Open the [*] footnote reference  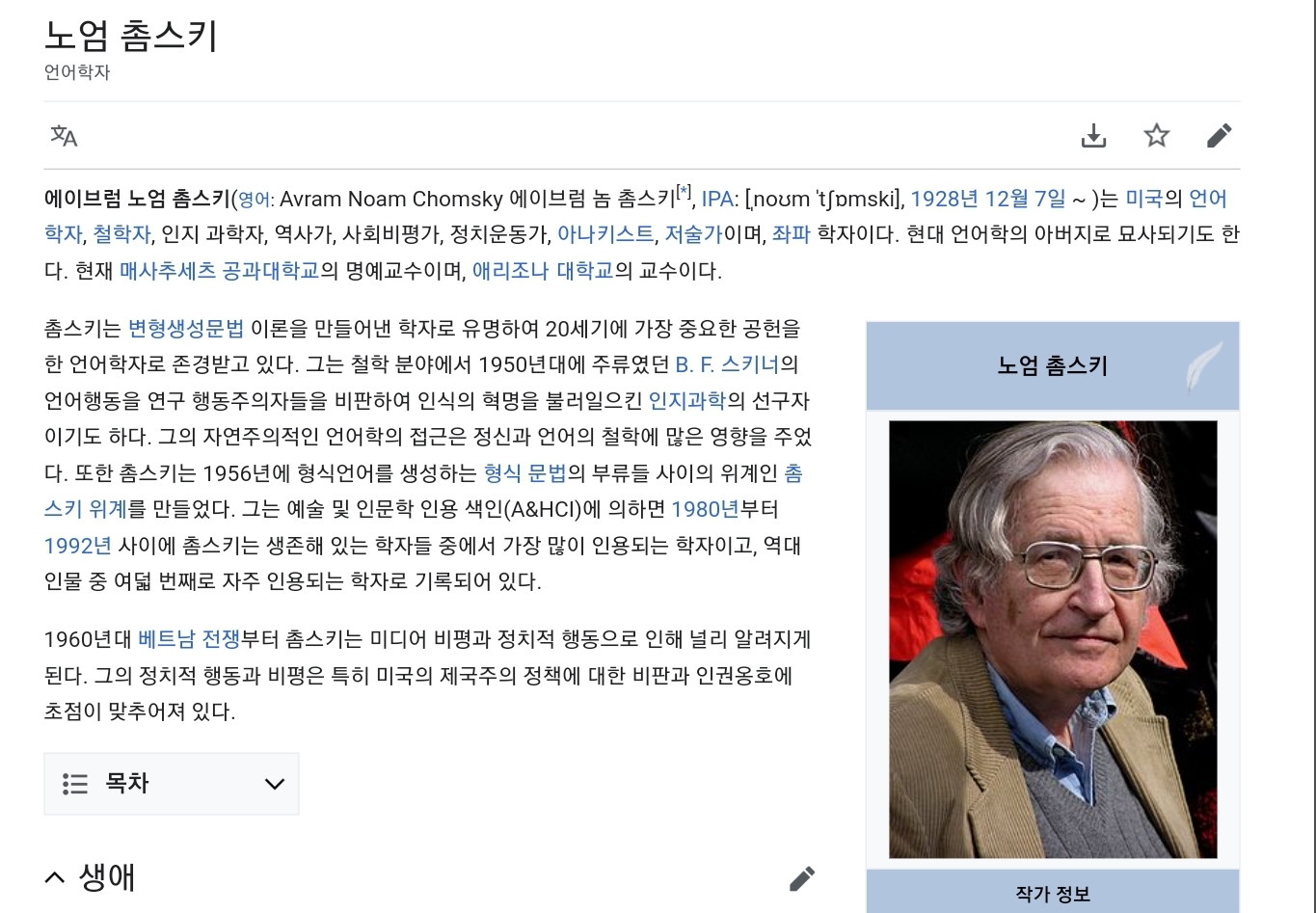coord(684,191)
